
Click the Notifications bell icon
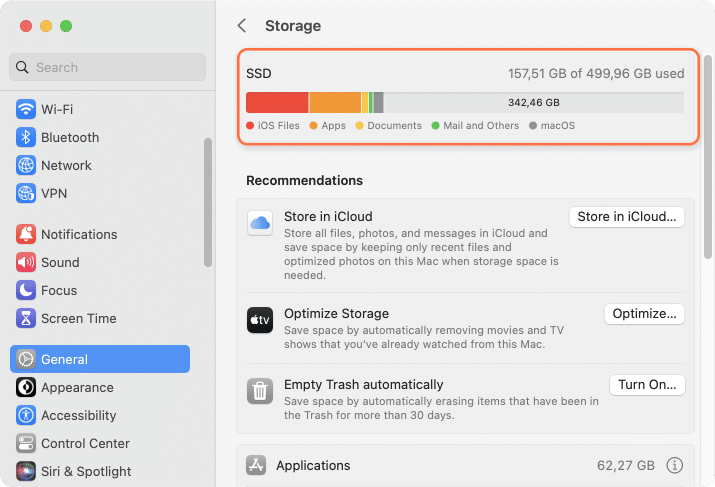[26, 234]
